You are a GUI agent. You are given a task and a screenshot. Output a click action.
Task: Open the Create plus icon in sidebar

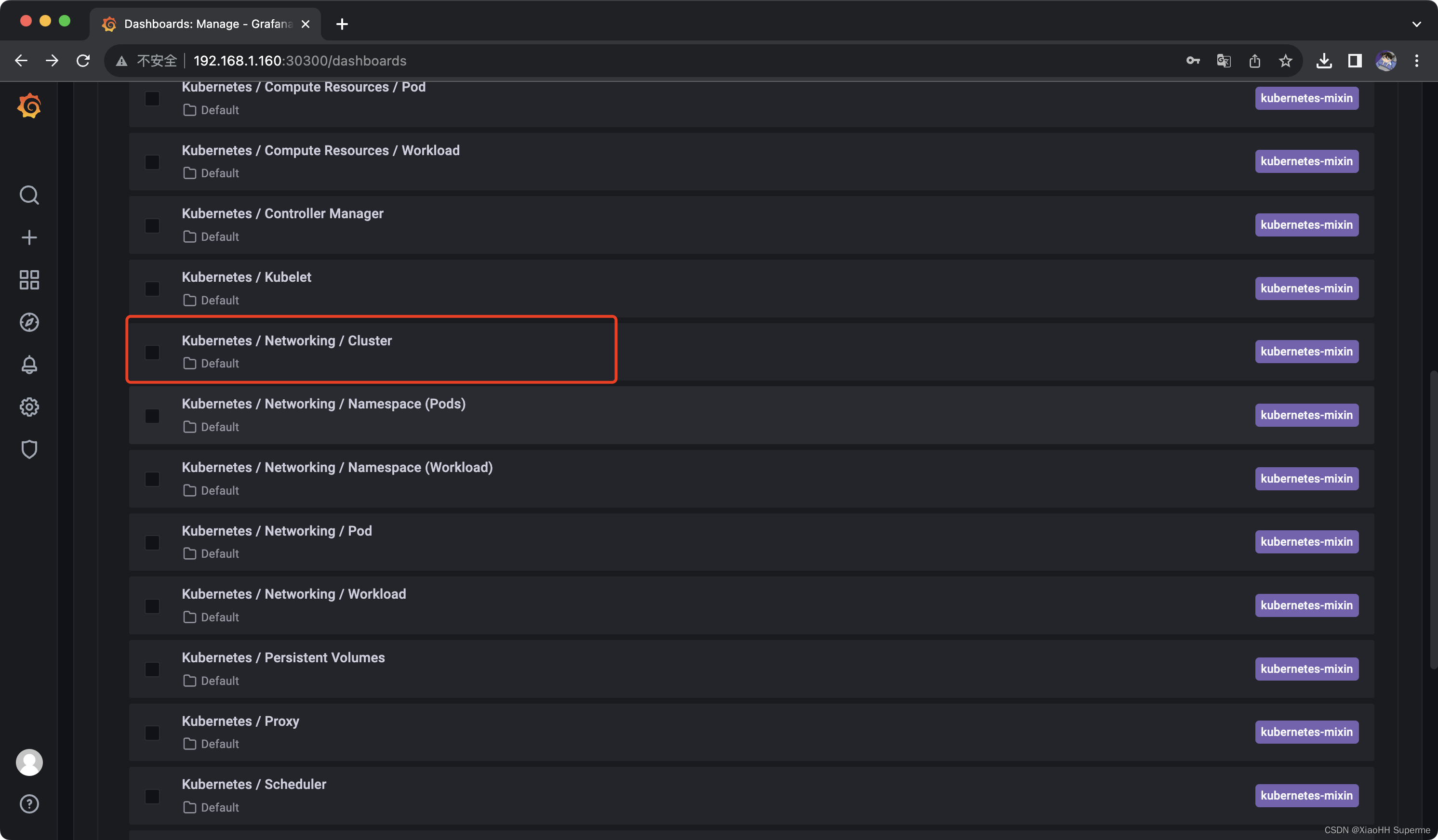pyautogui.click(x=29, y=237)
